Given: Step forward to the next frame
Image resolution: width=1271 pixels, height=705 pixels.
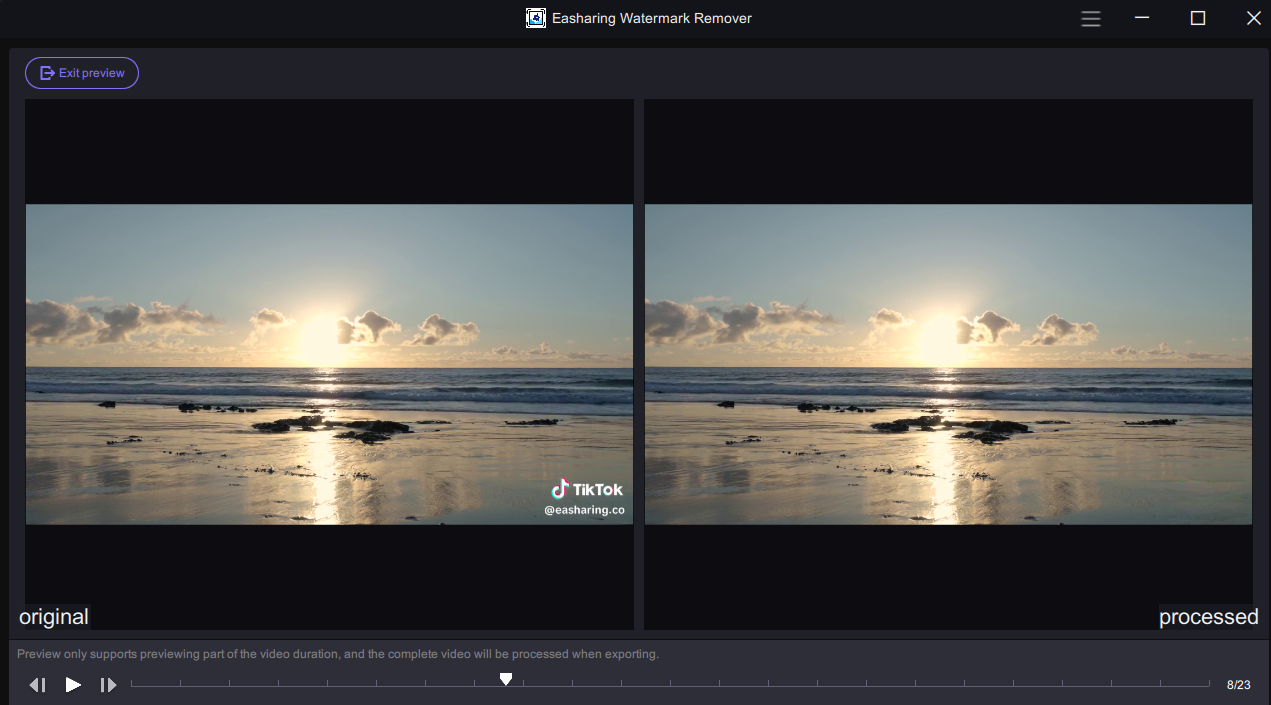Looking at the screenshot, I should click(x=109, y=685).
